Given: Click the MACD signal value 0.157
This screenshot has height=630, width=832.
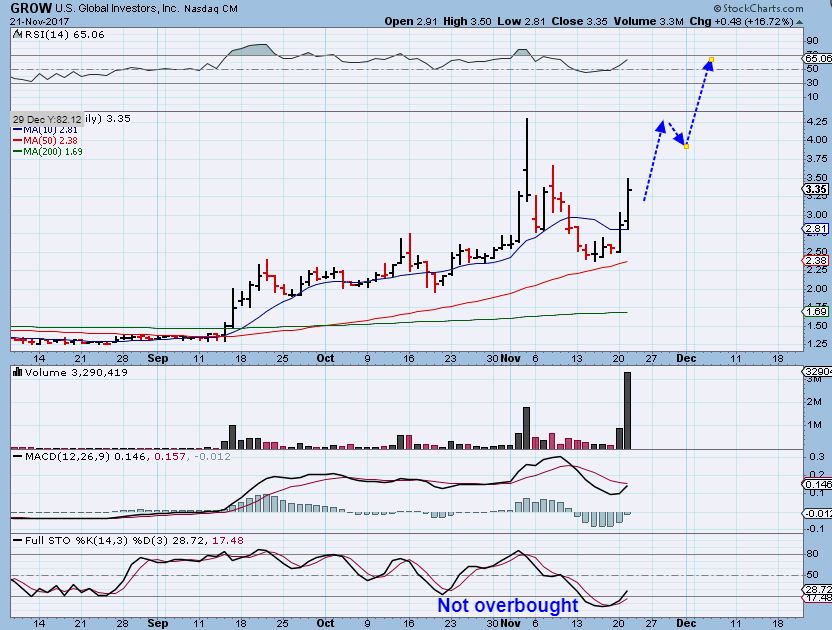Looking at the screenshot, I should pyautogui.click(x=170, y=456).
